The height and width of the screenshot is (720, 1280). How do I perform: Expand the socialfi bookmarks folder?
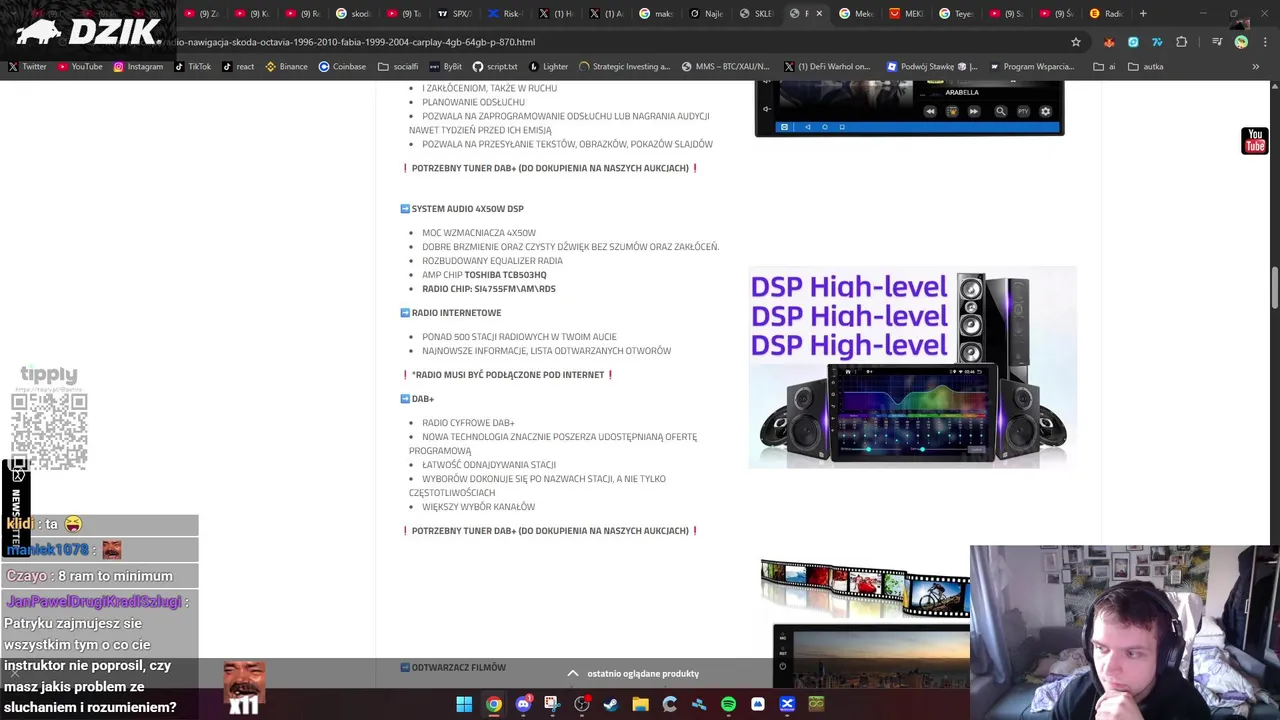pos(398,66)
